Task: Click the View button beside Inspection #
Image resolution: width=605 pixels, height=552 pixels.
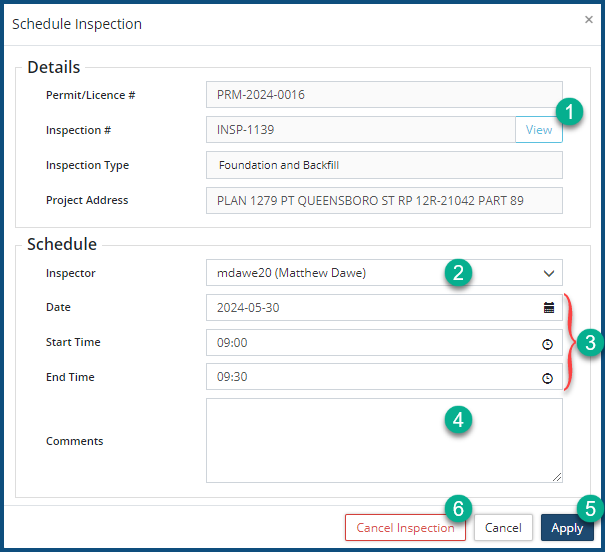Action: point(538,130)
